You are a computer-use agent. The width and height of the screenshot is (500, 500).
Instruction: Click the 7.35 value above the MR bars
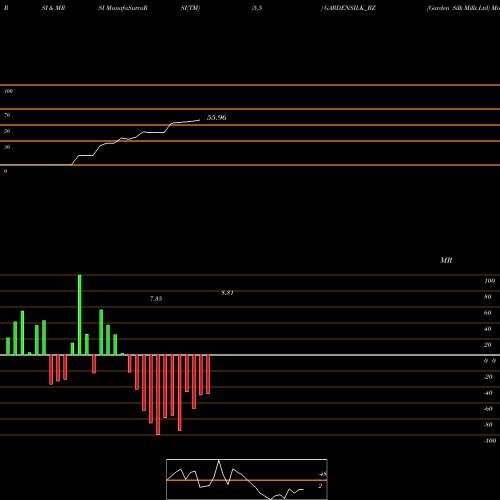click(156, 299)
